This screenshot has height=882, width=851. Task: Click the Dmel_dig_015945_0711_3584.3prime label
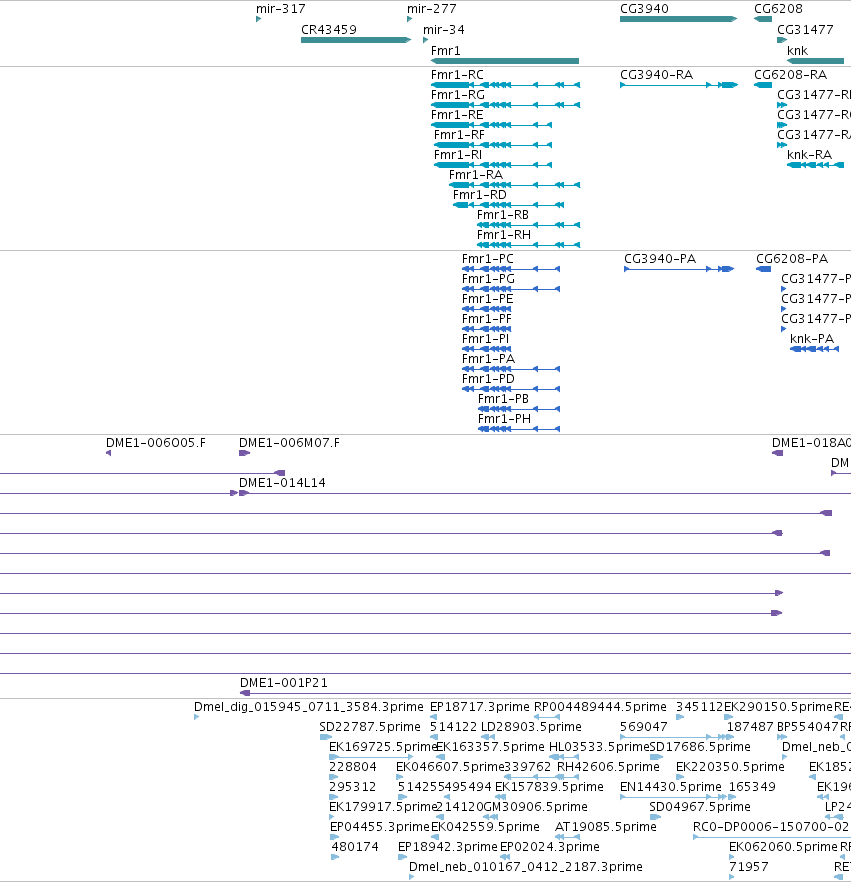pos(309,707)
